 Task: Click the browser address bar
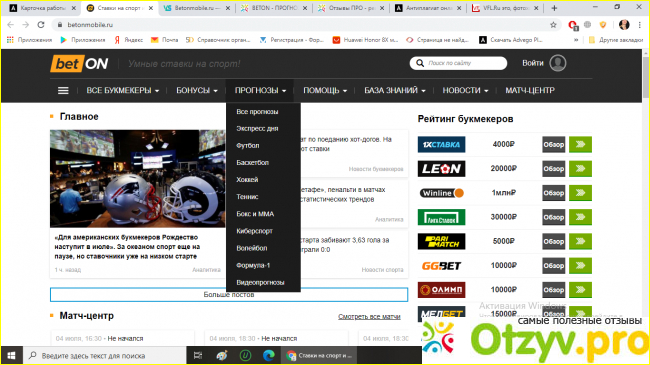(305, 25)
